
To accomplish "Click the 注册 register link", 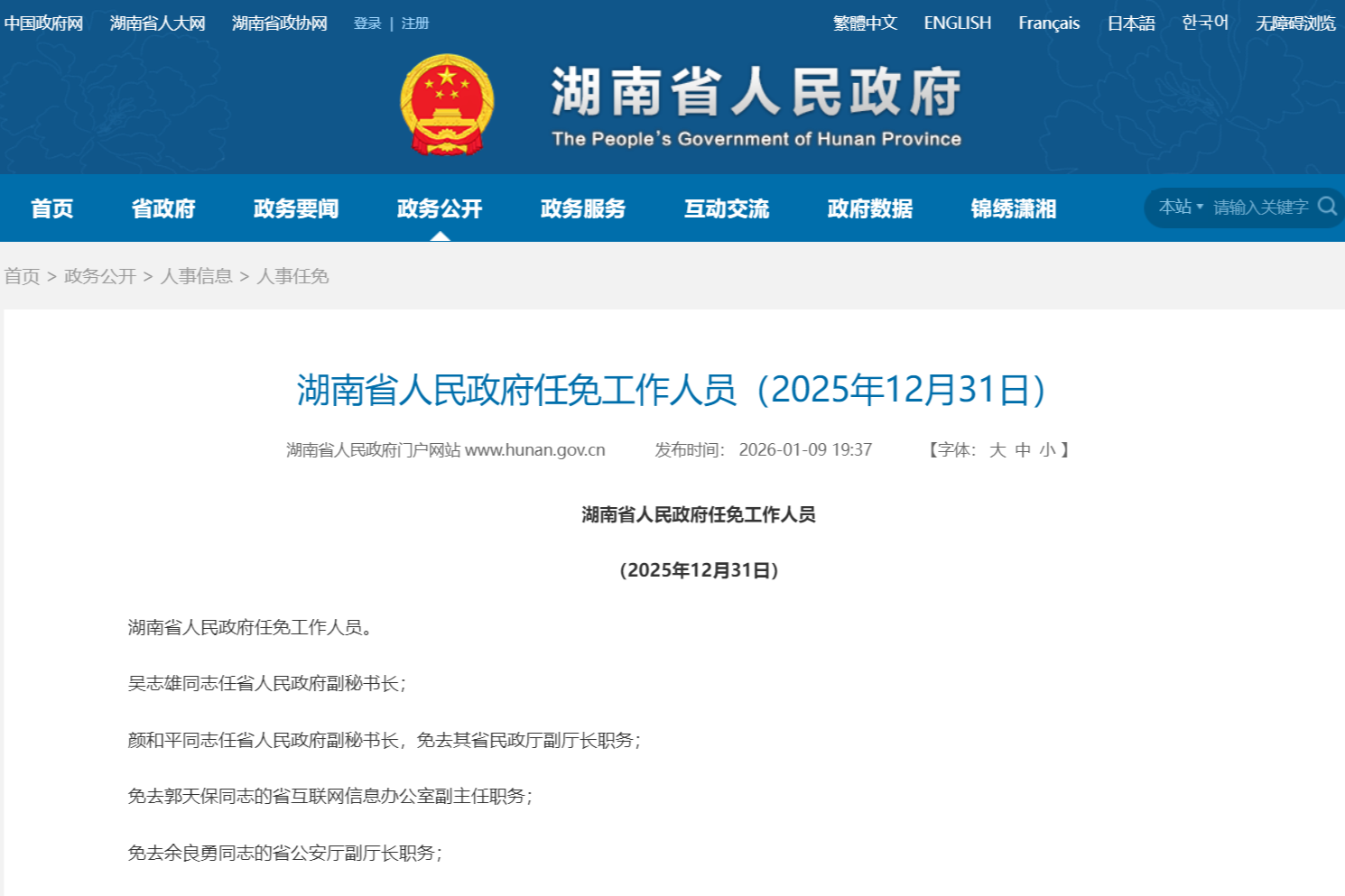I will (415, 23).
